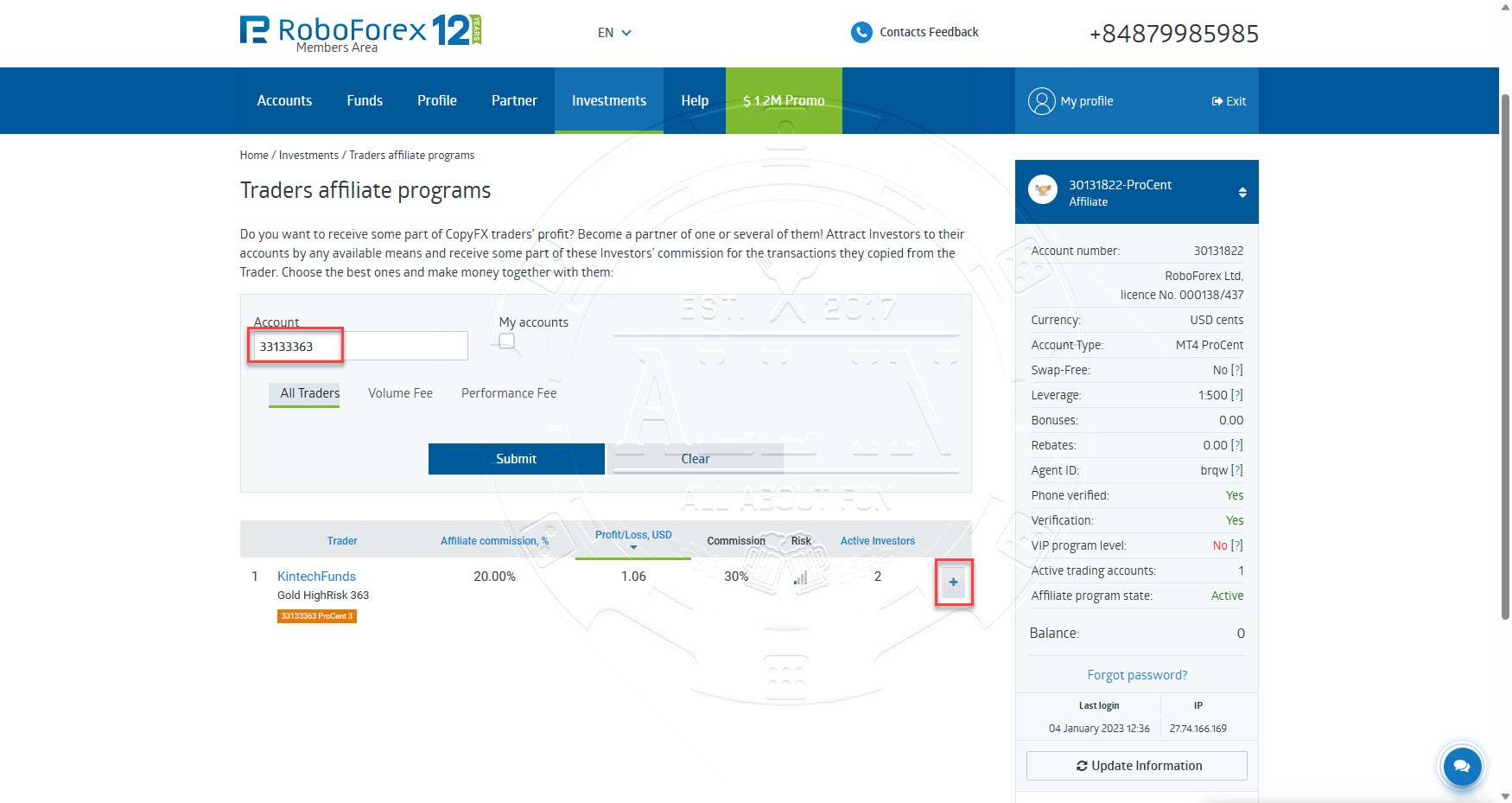Screen dimensions: 1512x803
Task: Click the My profile link
Action: [1087, 101]
